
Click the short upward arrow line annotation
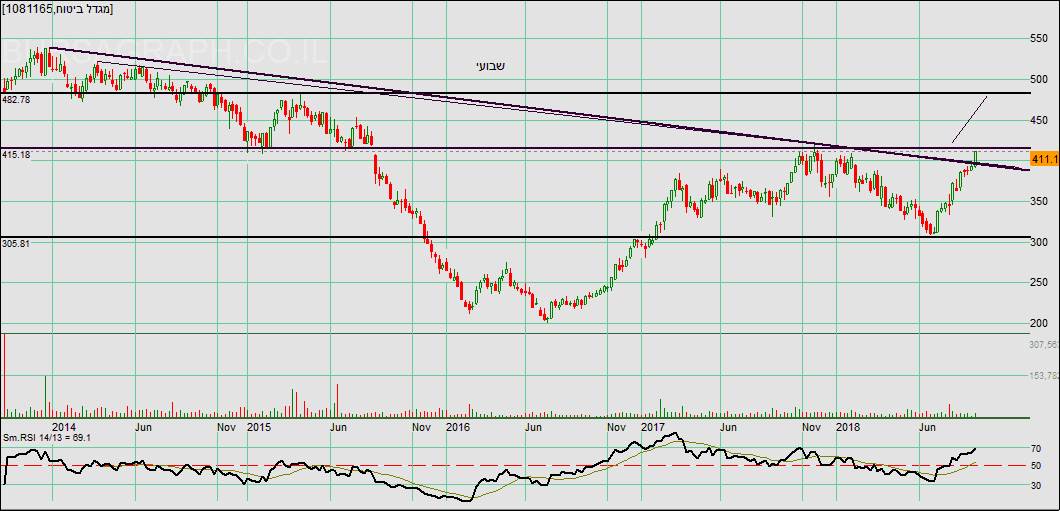969,119
